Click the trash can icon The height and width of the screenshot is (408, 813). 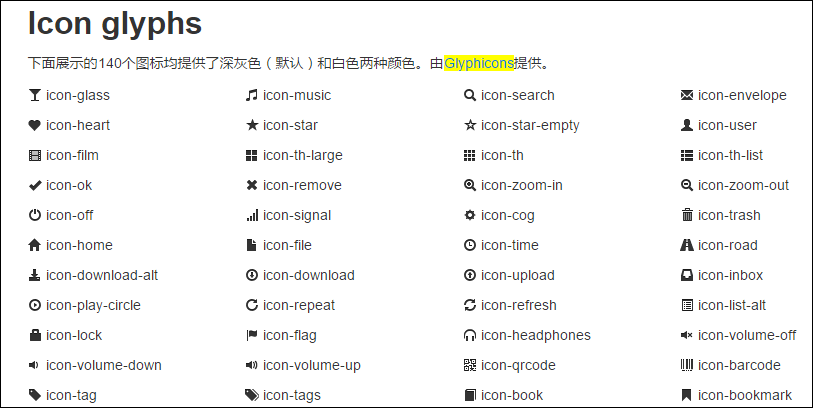pos(687,215)
